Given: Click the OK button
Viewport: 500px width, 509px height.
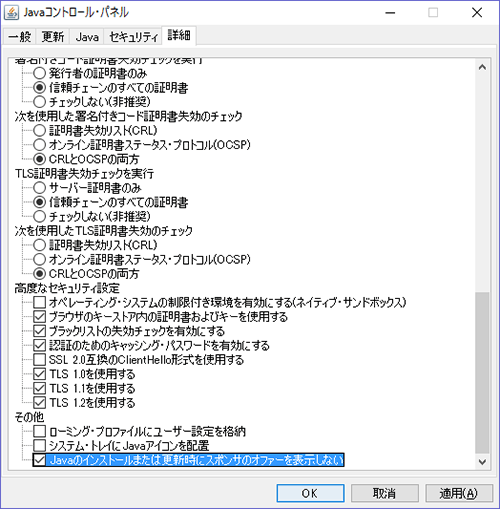Looking at the screenshot, I should 310,493.
